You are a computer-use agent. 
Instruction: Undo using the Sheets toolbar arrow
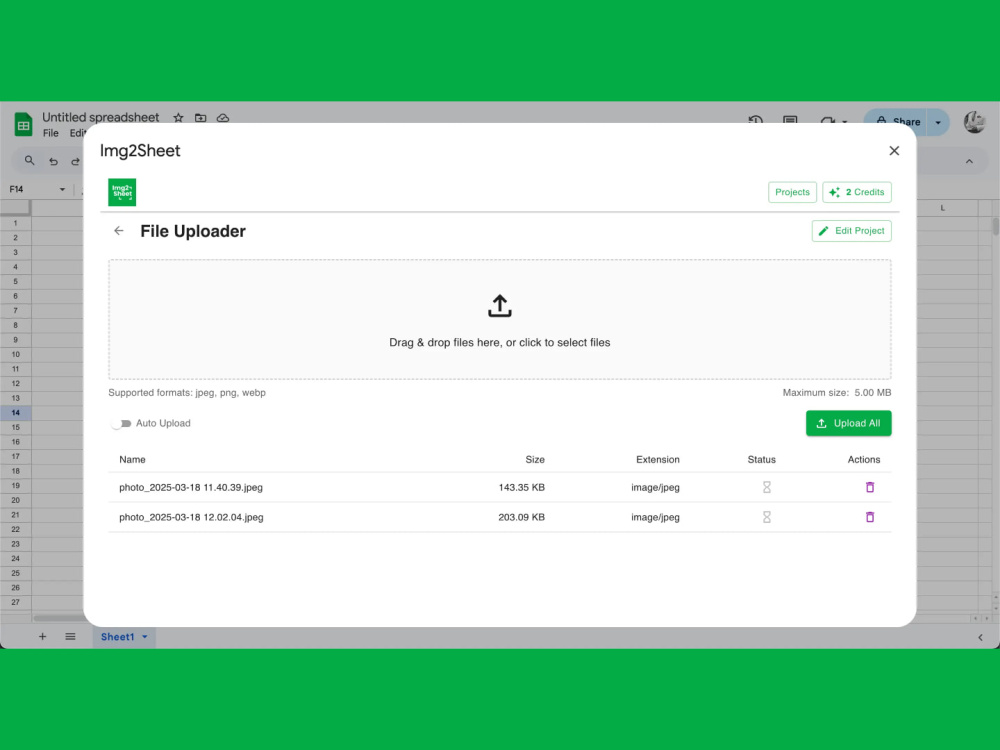(x=54, y=161)
